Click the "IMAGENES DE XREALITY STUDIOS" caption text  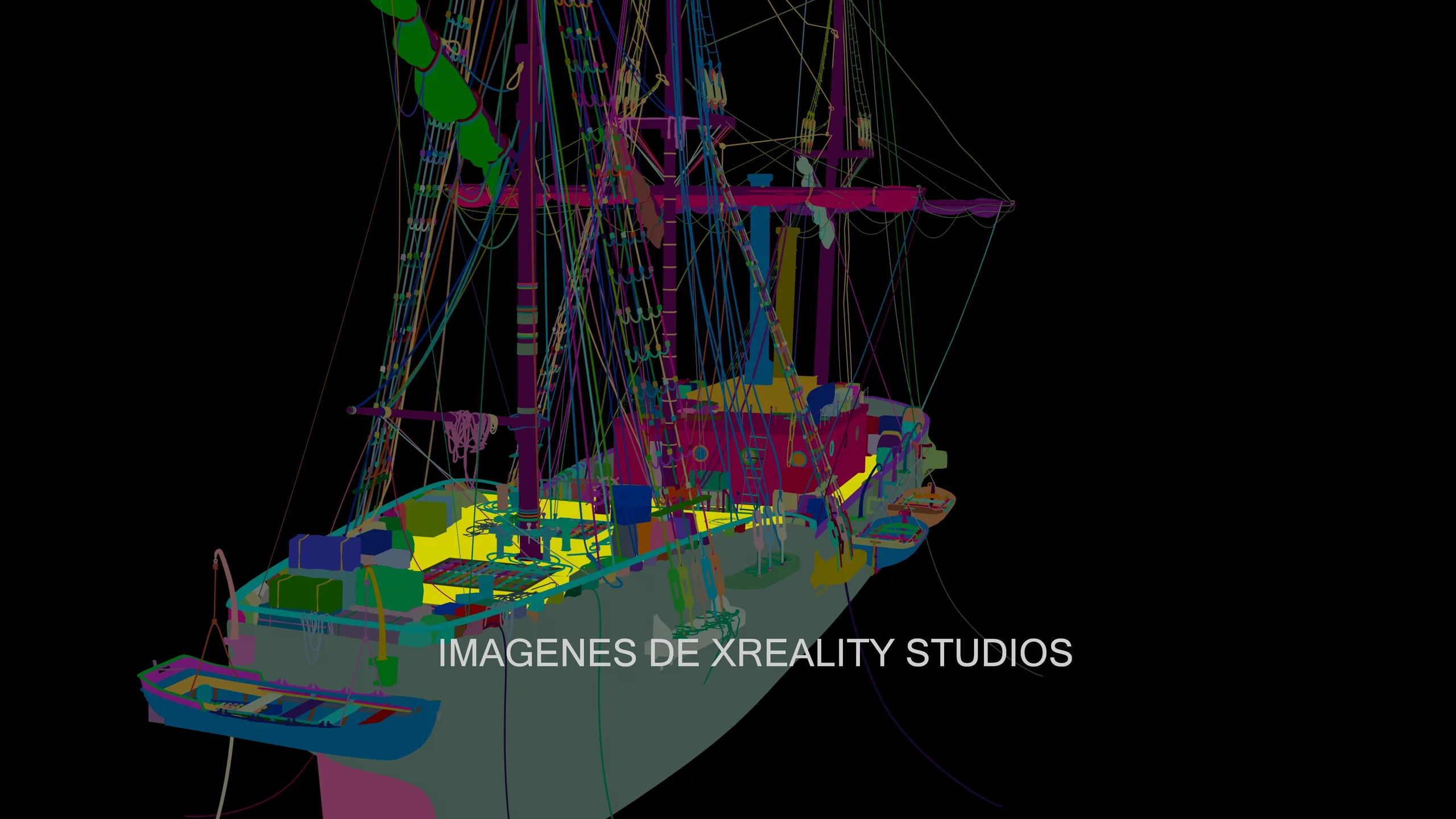pyautogui.click(x=755, y=653)
